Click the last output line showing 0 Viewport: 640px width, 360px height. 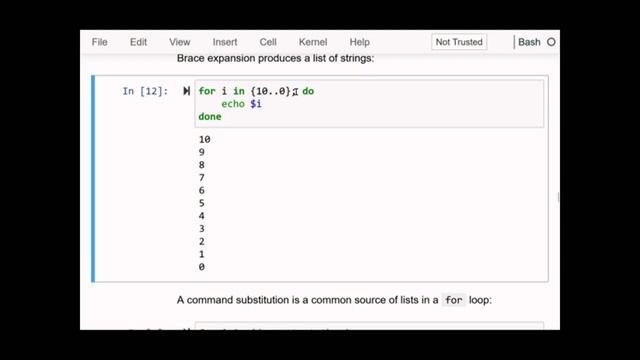click(x=202, y=267)
